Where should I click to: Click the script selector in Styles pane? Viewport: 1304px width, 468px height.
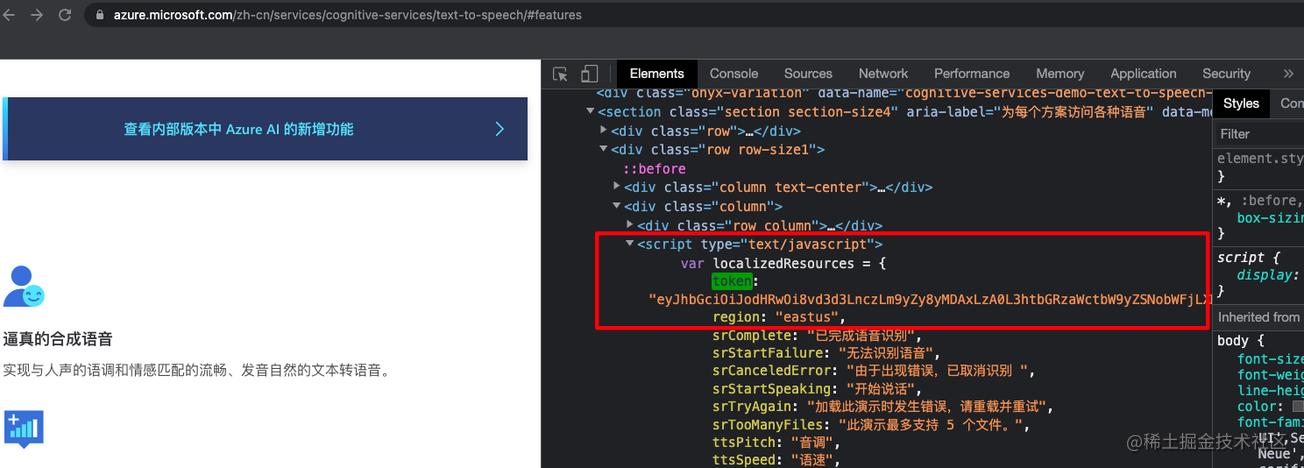pos(1241,258)
